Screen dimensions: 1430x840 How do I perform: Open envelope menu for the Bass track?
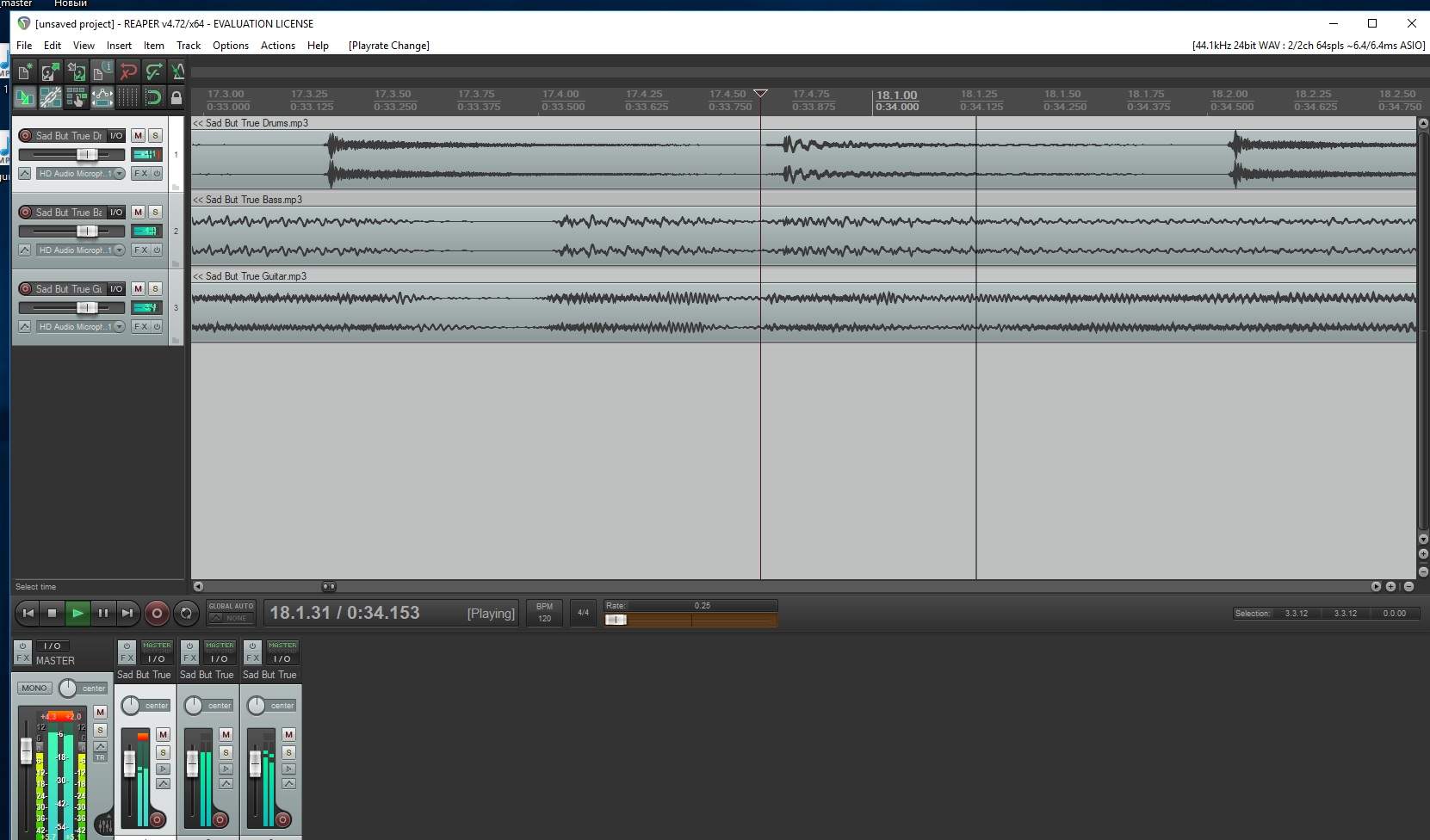25,250
